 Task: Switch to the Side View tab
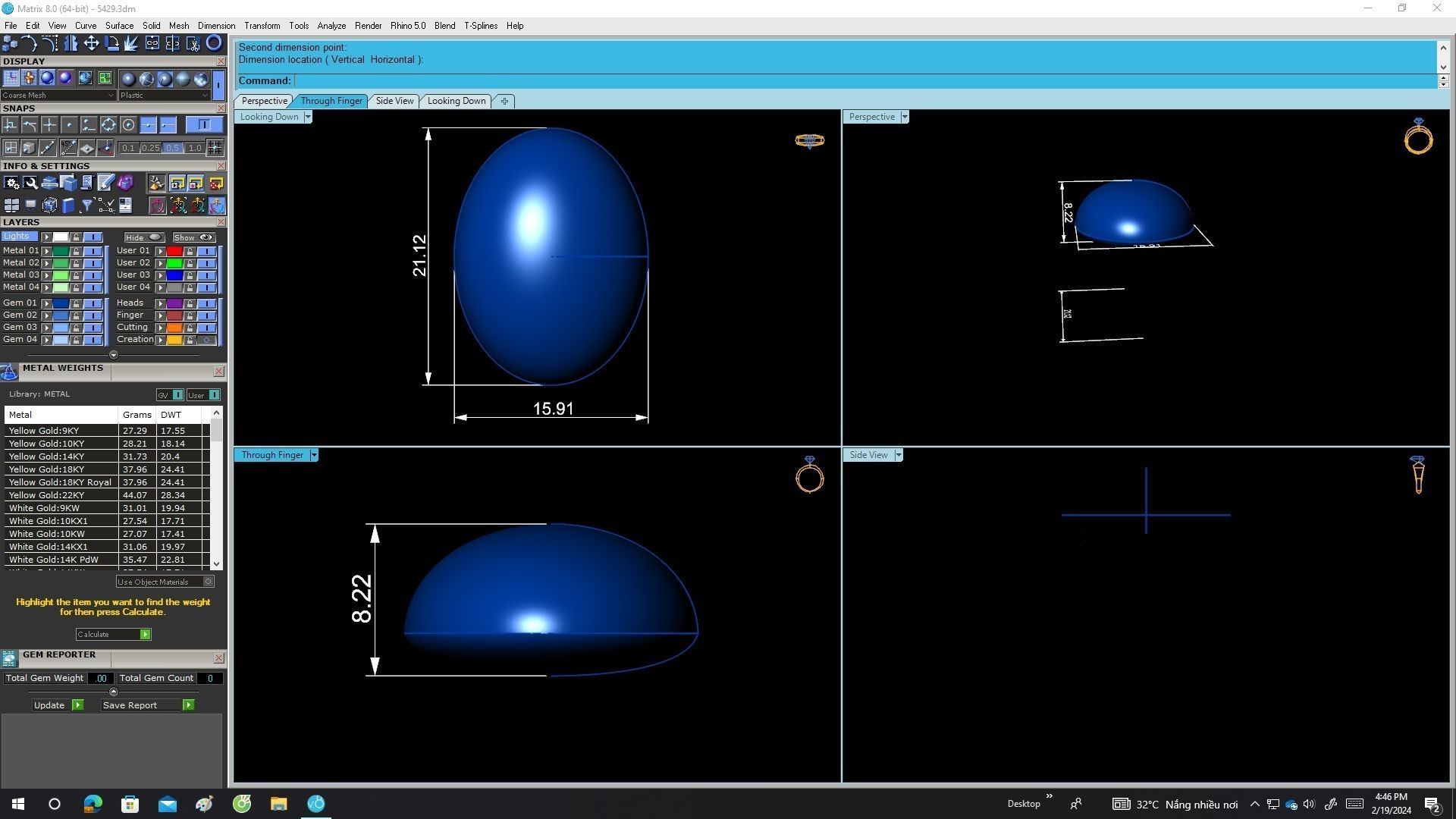(394, 101)
